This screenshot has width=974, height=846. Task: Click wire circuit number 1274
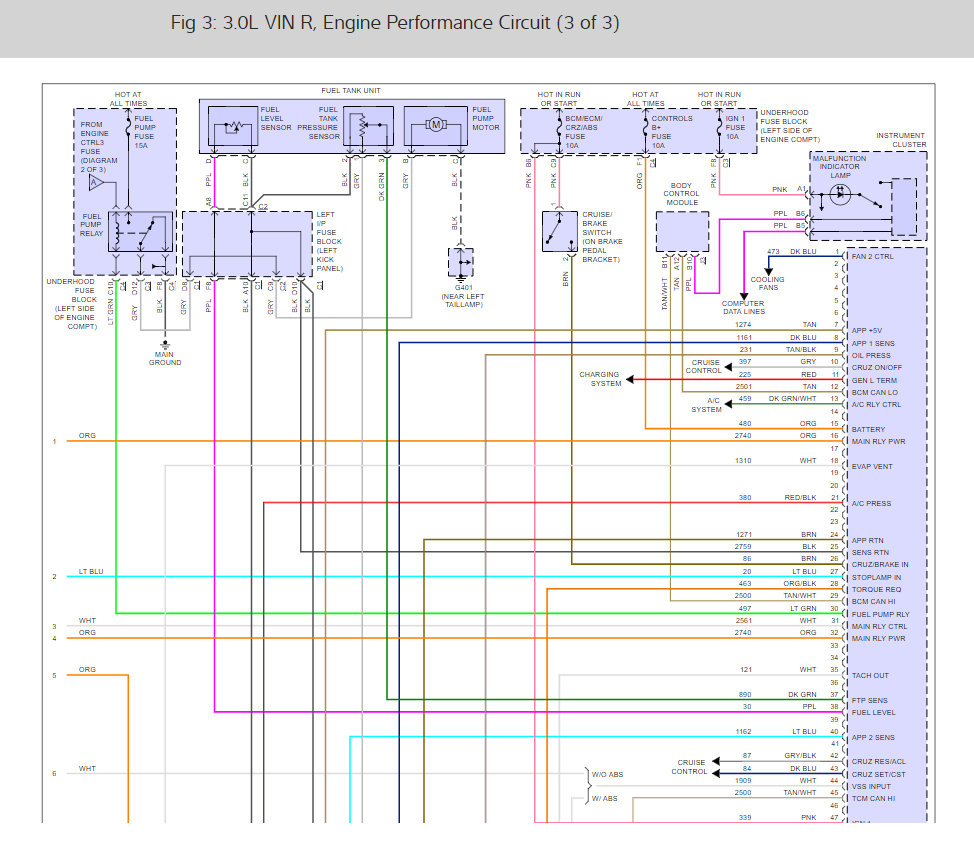[743, 325]
